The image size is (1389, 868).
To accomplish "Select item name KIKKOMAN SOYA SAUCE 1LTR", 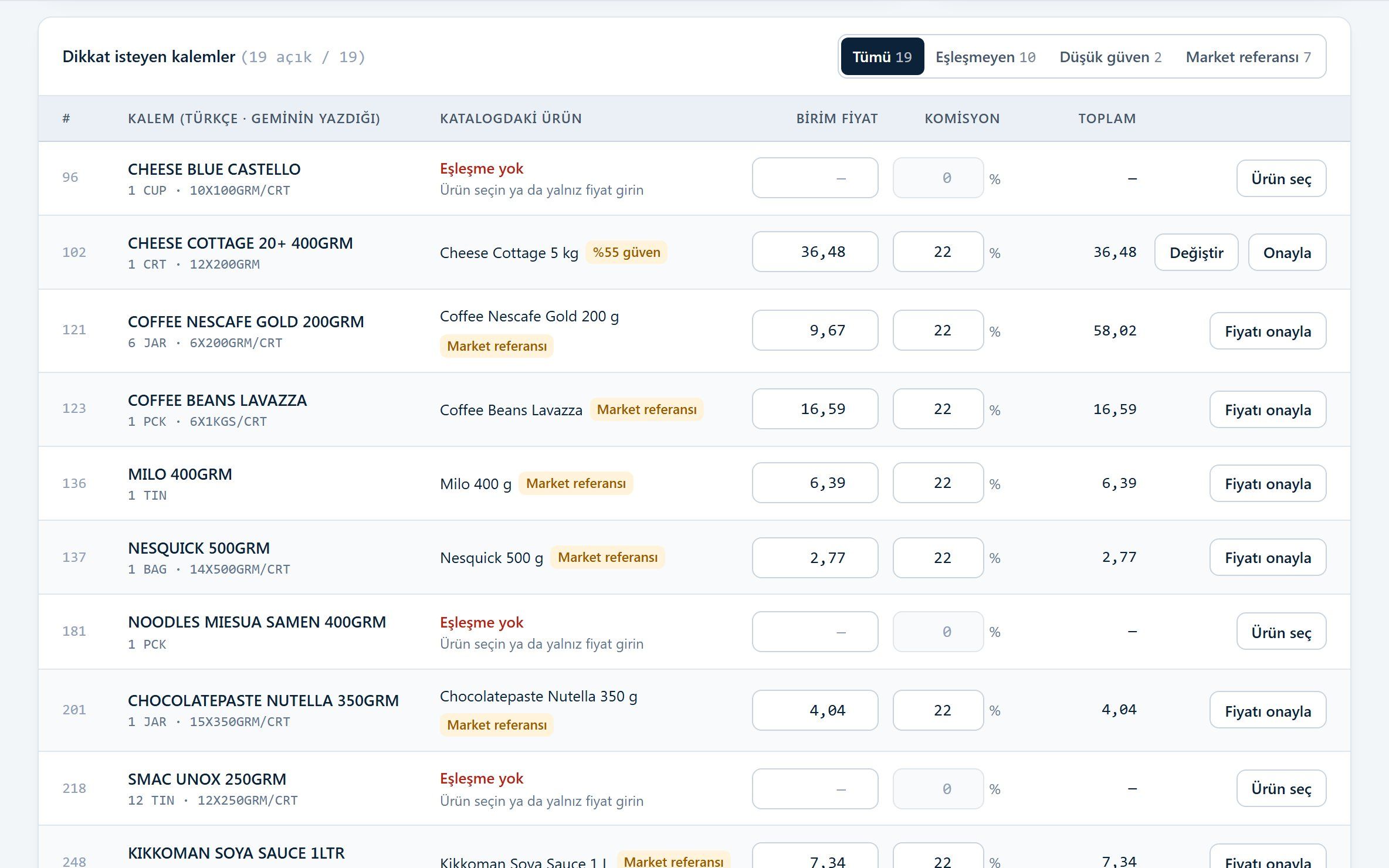I will coord(236,853).
